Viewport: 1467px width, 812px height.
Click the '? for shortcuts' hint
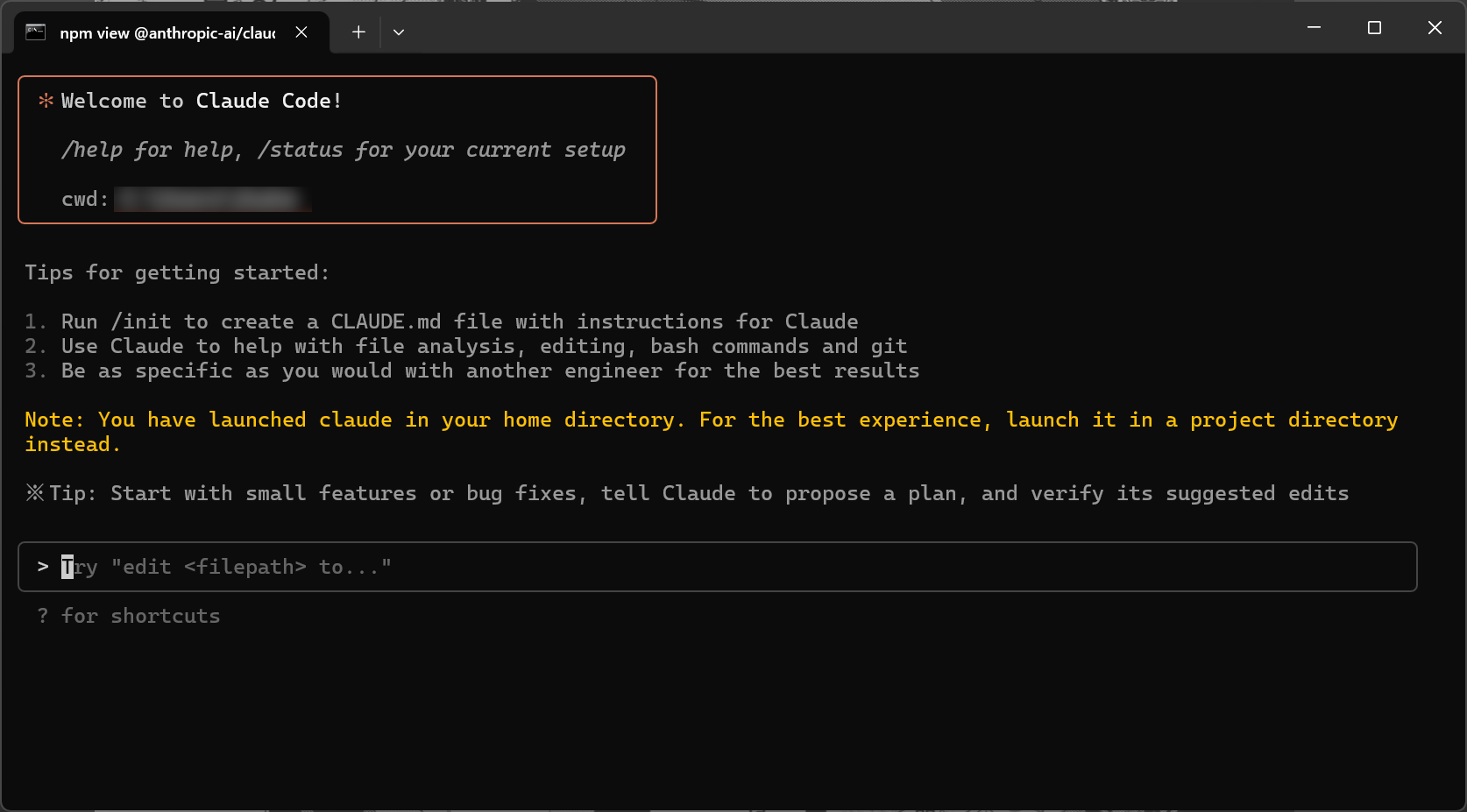pos(129,616)
